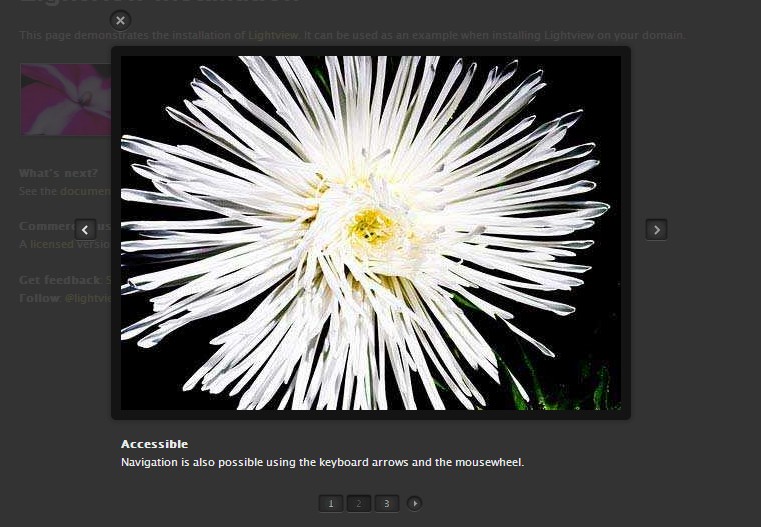Click the "Follow" label text
Viewport: 761px width, 527px height.
tap(39, 298)
